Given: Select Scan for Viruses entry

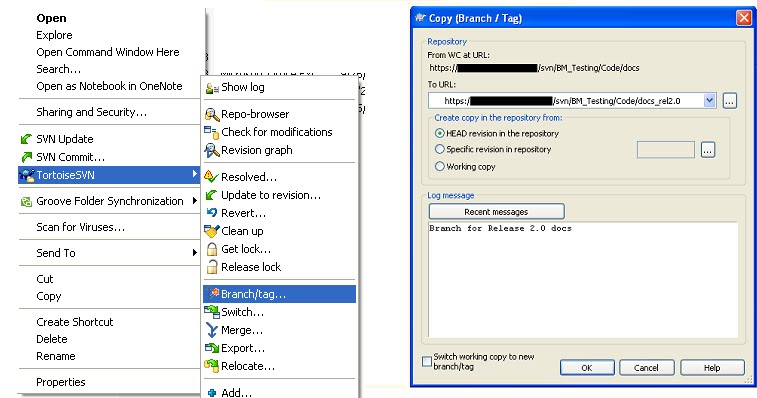Looking at the screenshot, I should (81, 227).
